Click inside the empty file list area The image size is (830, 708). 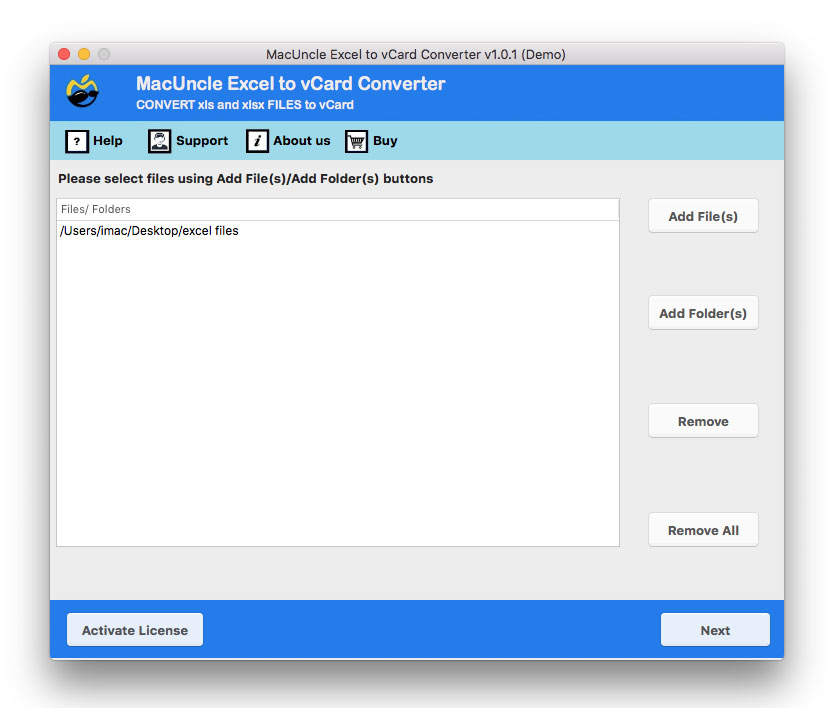click(338, 400)
